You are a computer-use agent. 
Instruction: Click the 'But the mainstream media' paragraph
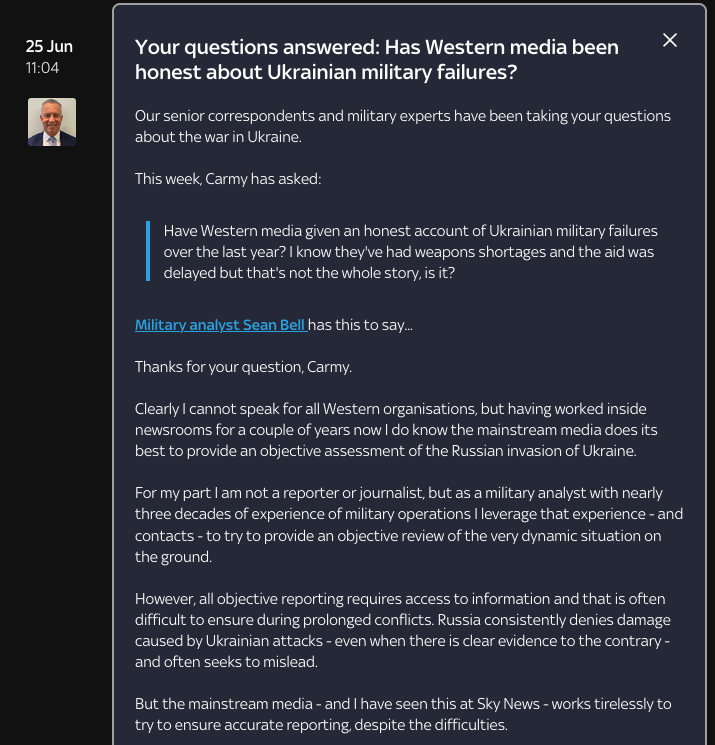(x=403, y=714)
